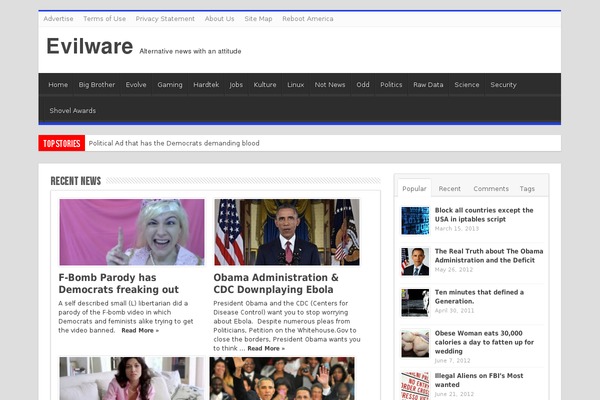Click the April 30, 2011 date
This screenshot has height=400, width=600.
point(454,310)
